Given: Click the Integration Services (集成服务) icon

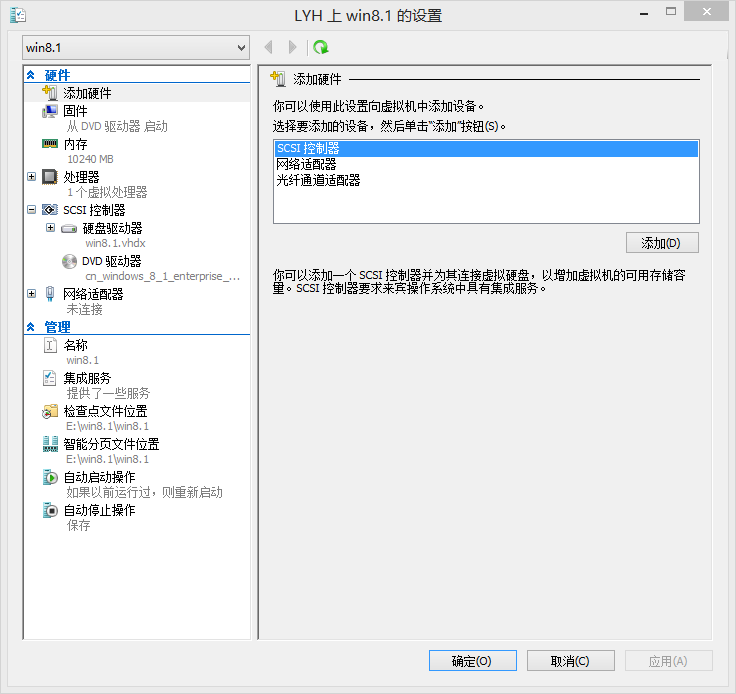Looking at the screenshot, I should pos(50,378).
